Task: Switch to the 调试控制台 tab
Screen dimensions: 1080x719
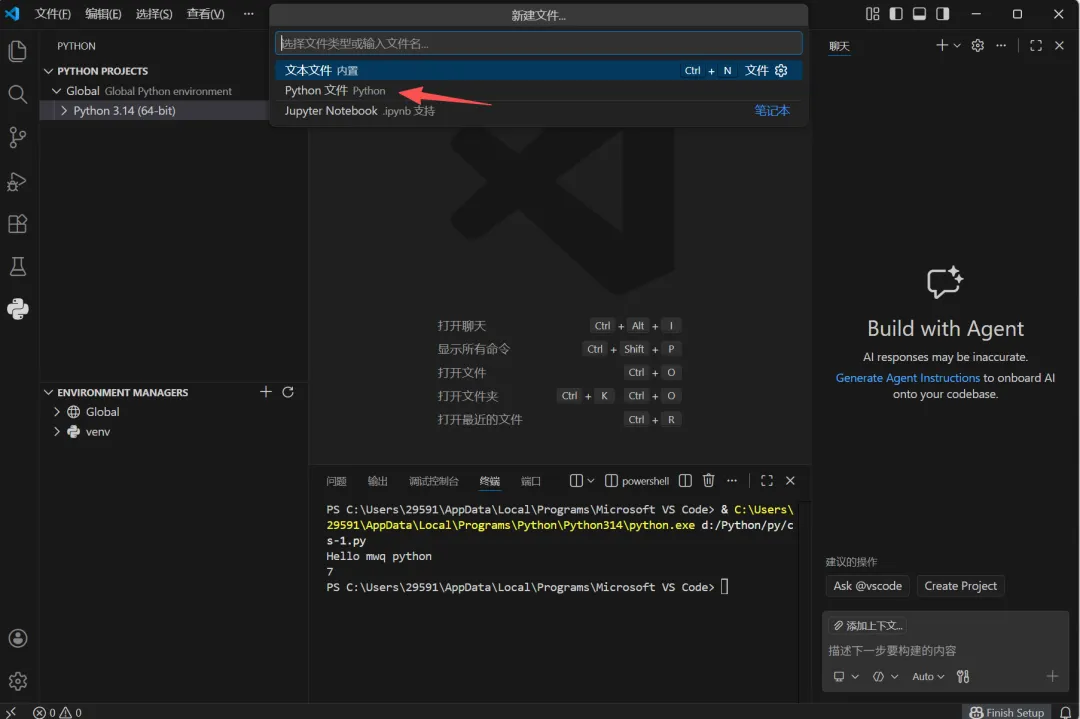Action: (434, 481)
